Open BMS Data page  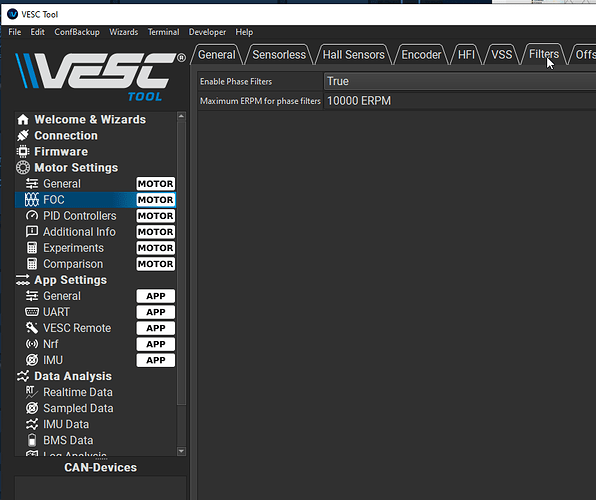(68, 440)
